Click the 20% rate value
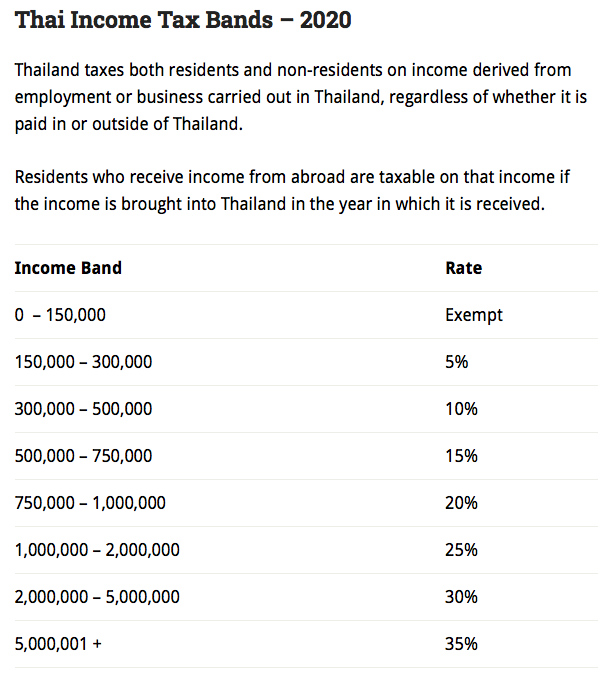 coord(461,503)
